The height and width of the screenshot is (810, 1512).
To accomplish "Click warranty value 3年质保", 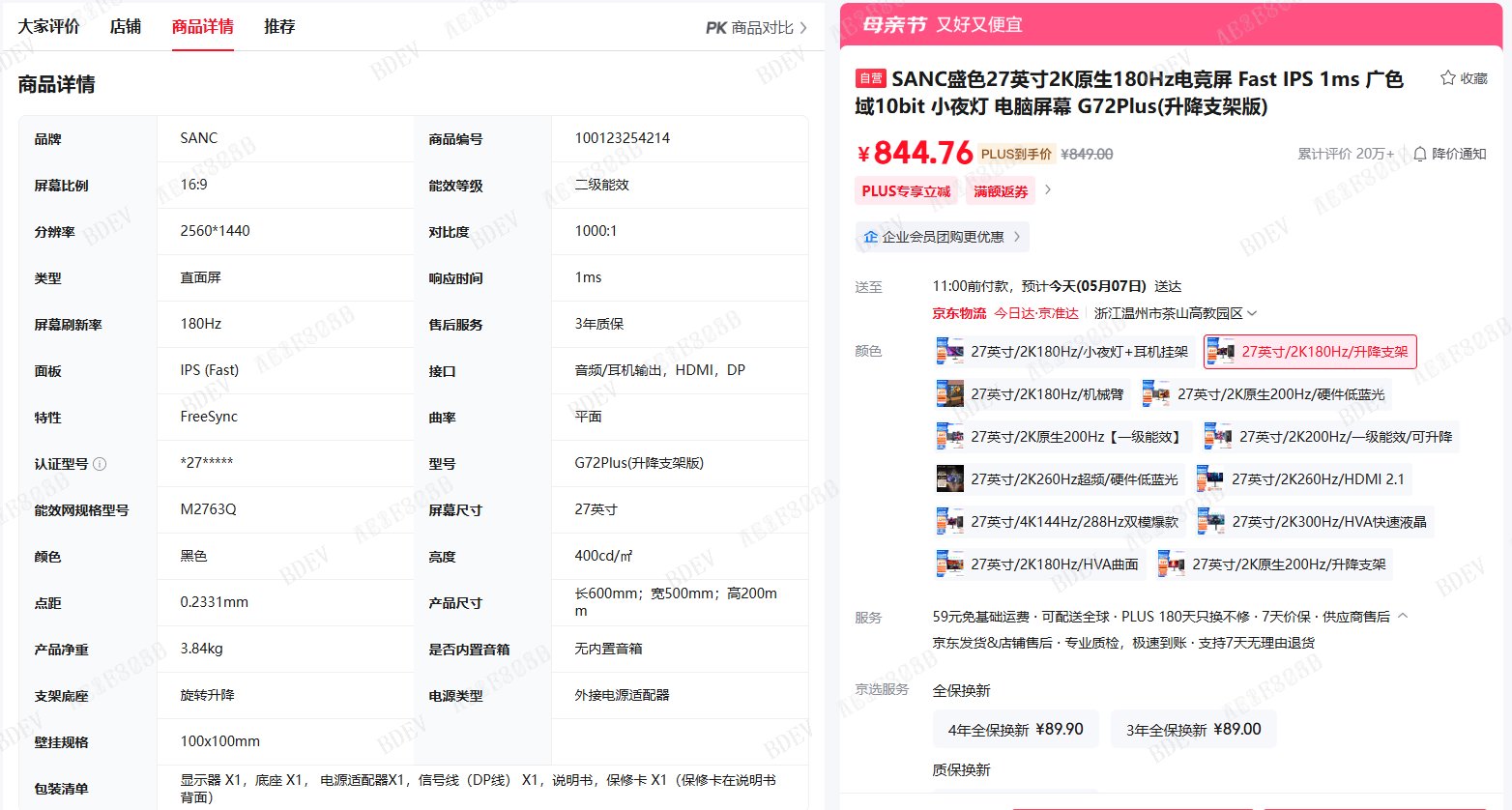I will 599,324.
